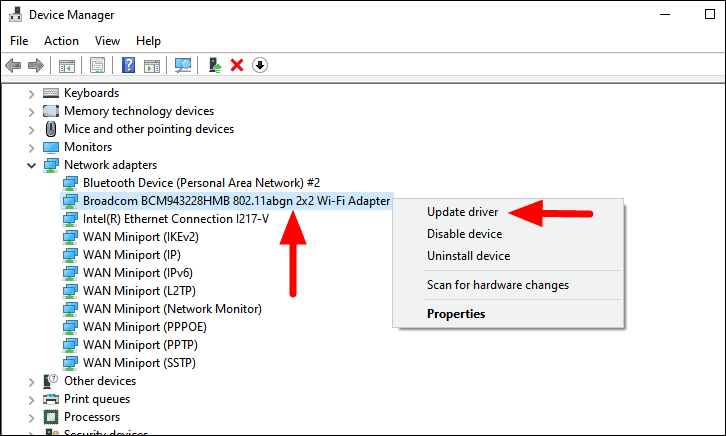This screenshot has width=726, height=436.
Task: Choose Update driver from context menu
Action: click(463, 212)
